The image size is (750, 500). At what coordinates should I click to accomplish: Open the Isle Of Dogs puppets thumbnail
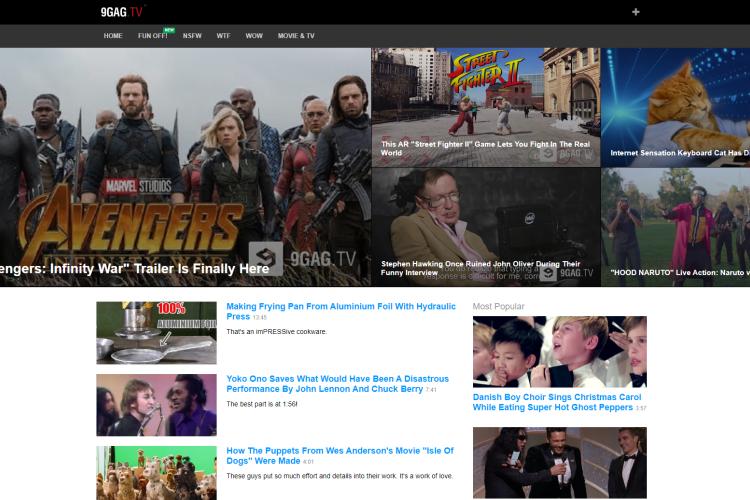tap(156, 473)
